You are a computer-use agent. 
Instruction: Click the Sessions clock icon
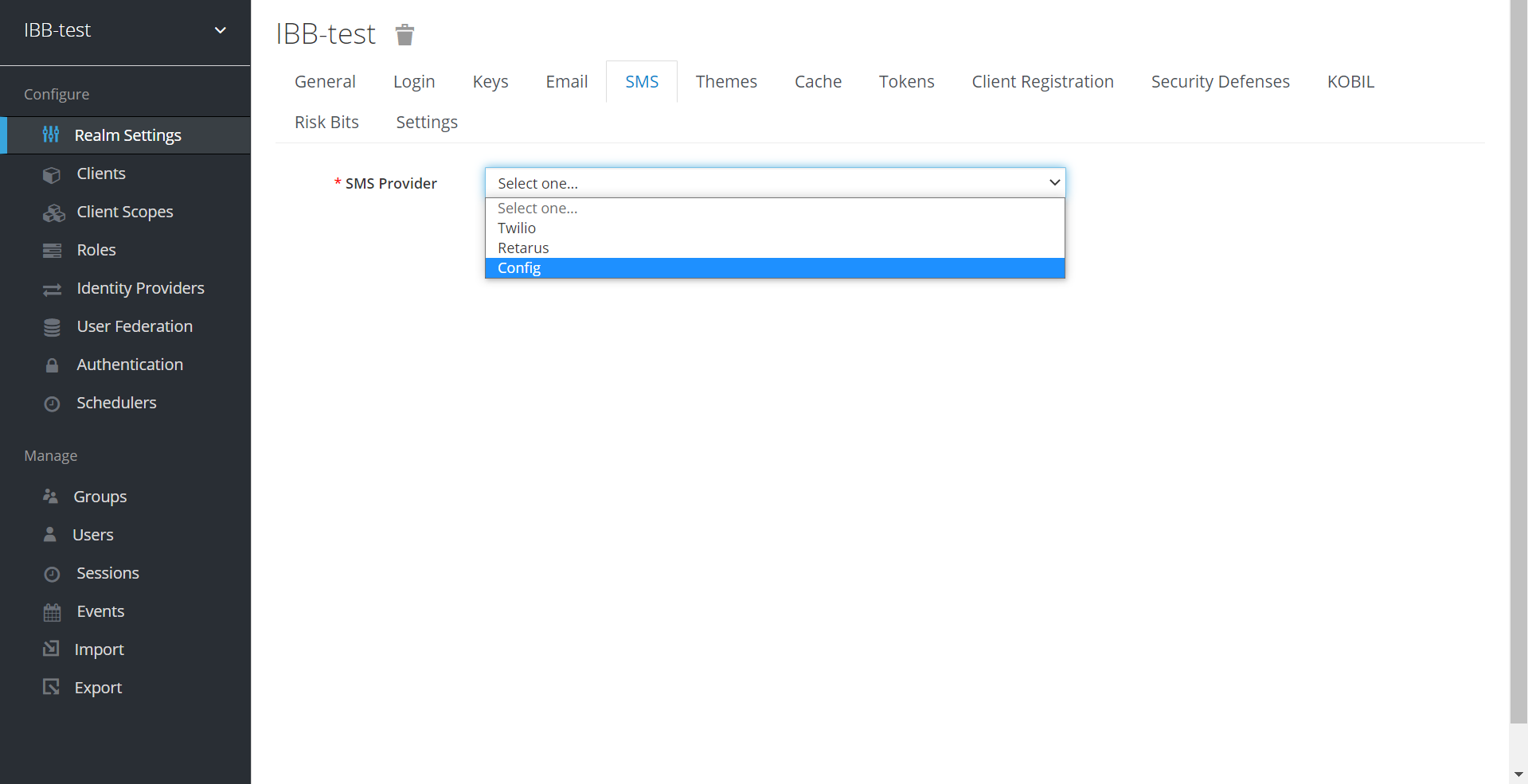tap(52, 574)
